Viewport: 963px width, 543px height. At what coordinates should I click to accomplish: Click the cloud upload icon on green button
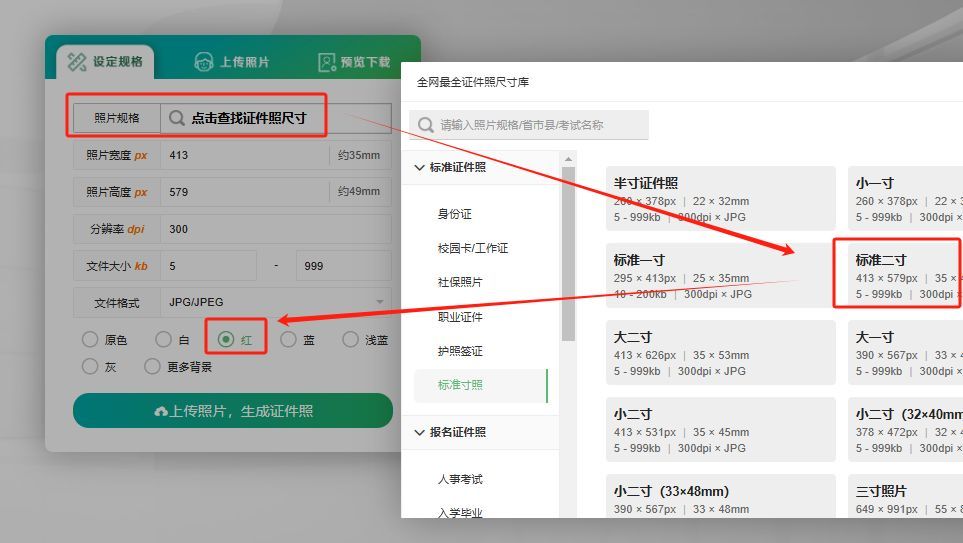click(x=161, y=411)
